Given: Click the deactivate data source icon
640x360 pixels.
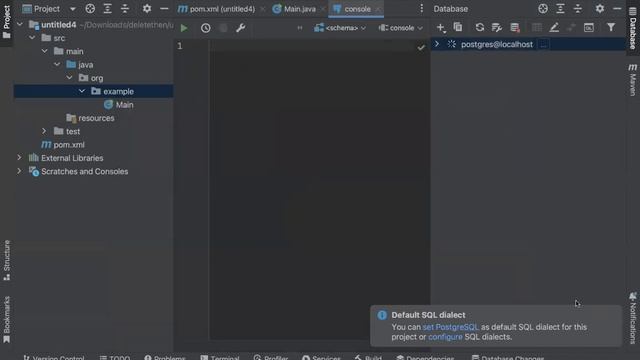Looking at the screenshot, I should (515, 27).
